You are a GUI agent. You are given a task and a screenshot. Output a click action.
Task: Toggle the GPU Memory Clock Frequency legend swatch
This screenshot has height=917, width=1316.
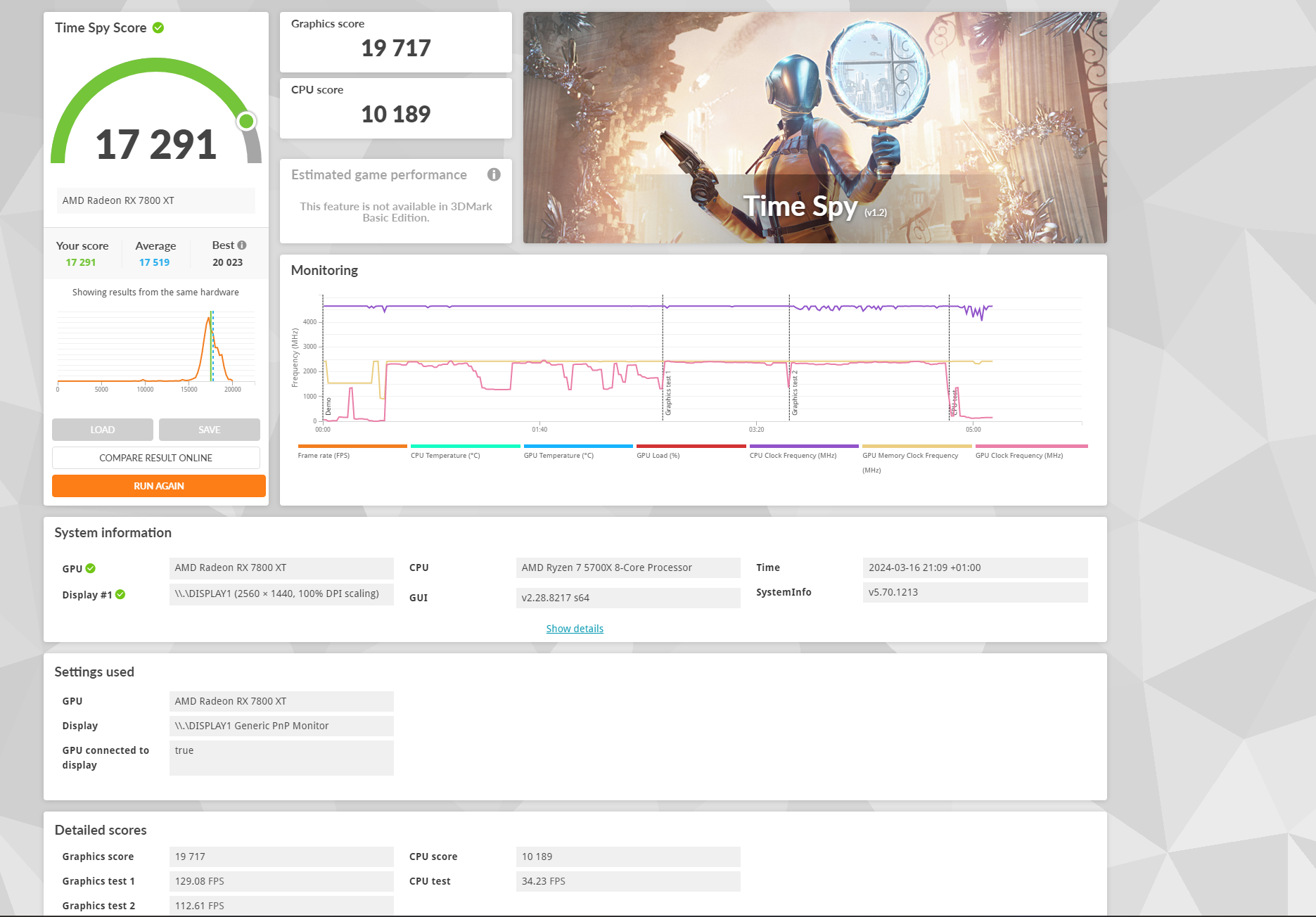pyautogui.click(x=917, y=446)
